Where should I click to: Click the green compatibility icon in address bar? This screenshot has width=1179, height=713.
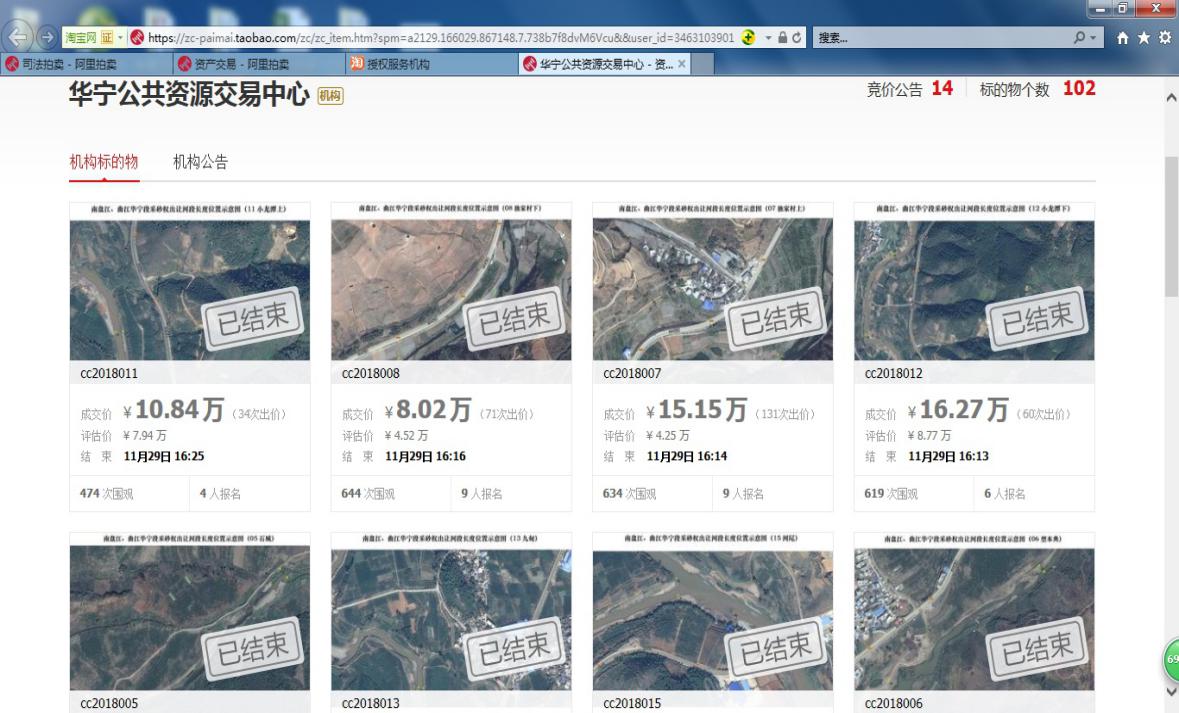pyautogui.click(x=748, y=37)
